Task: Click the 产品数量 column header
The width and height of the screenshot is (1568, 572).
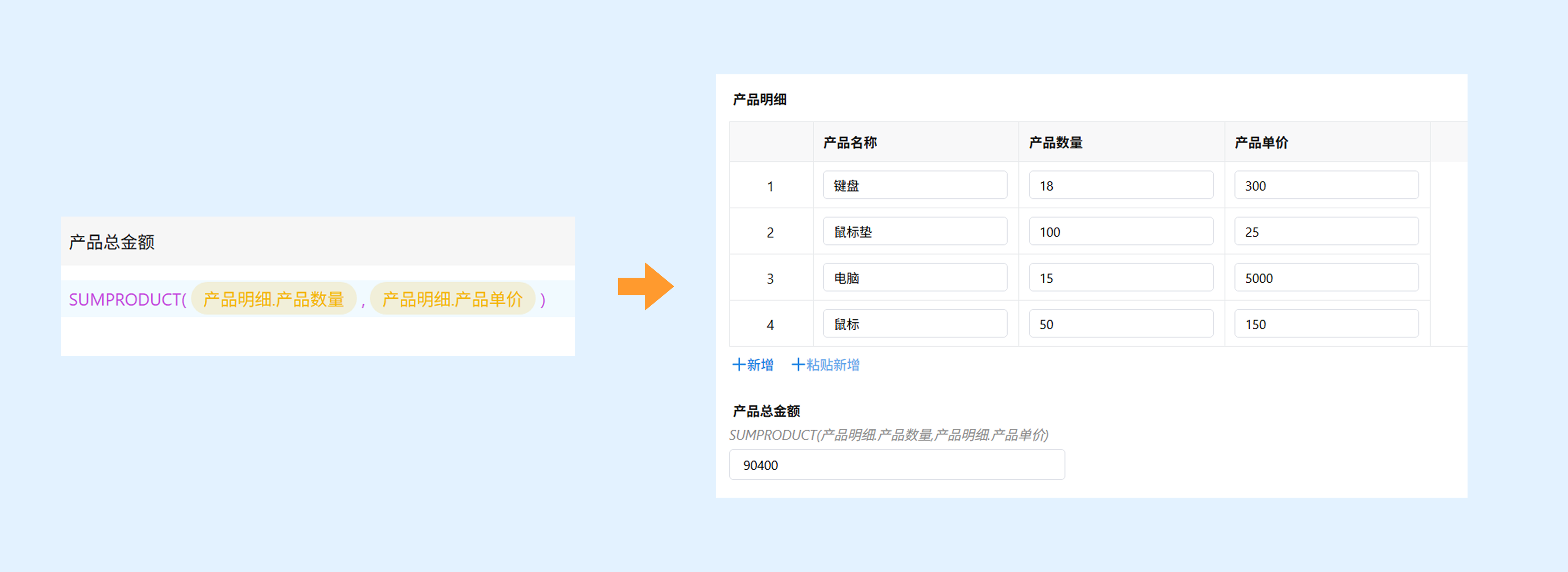Action: 1056,143
